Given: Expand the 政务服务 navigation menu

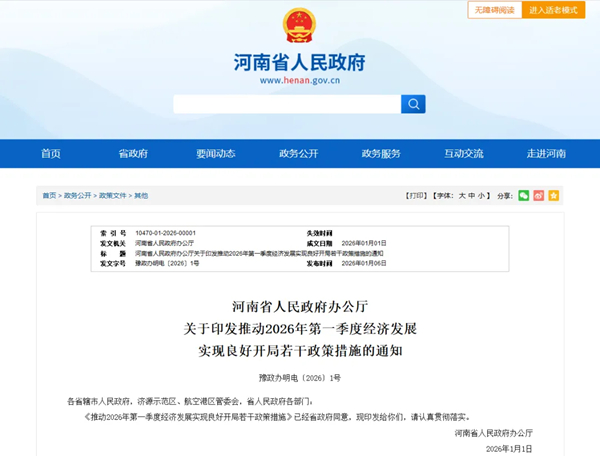Looking at the screenshot, I should (x=381, y=153).
